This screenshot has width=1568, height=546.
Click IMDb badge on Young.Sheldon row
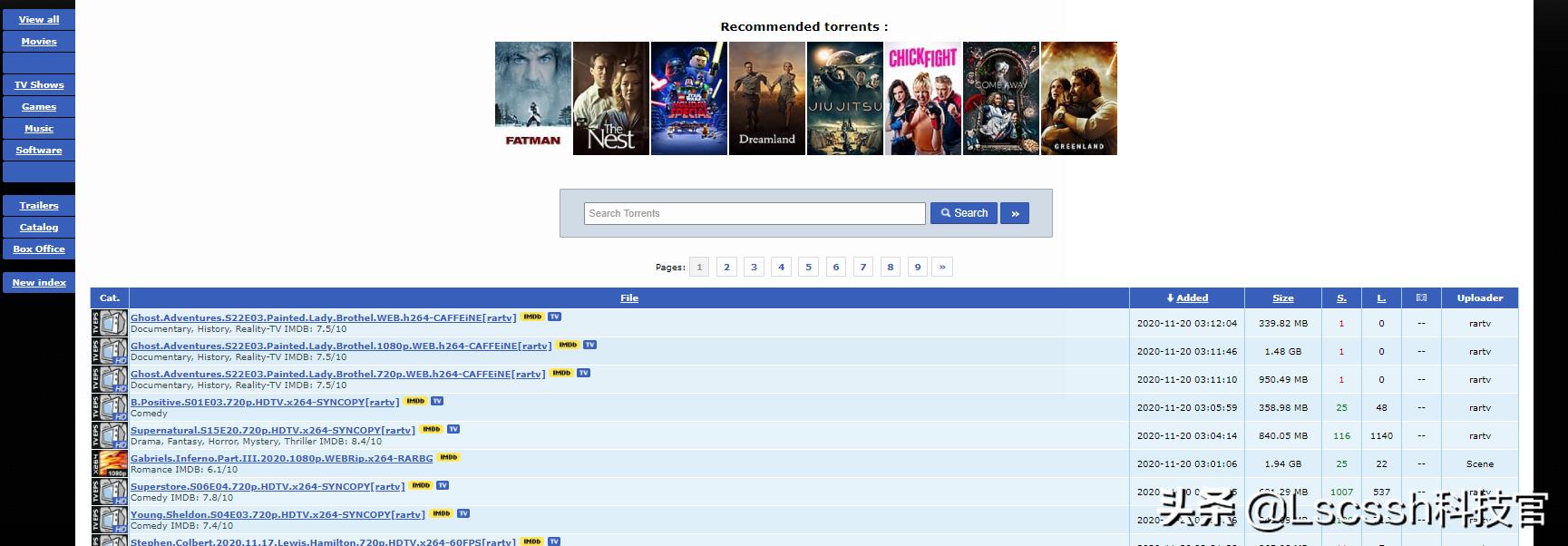pos(441,513)
